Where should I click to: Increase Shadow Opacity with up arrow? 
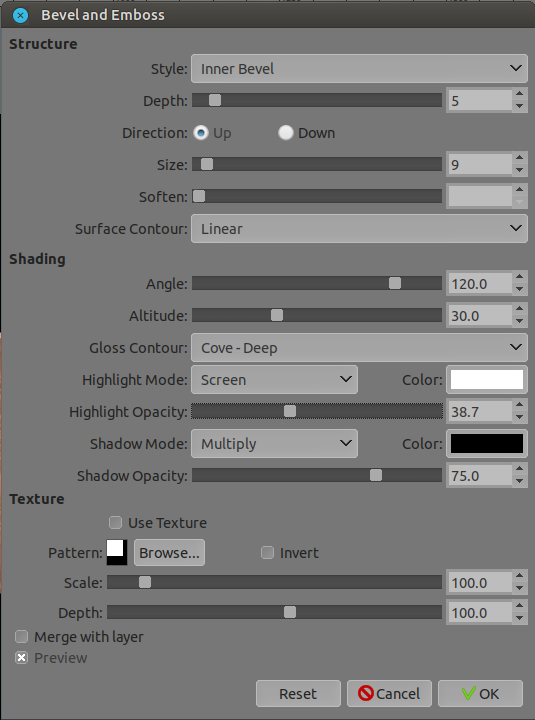[520, 469]
